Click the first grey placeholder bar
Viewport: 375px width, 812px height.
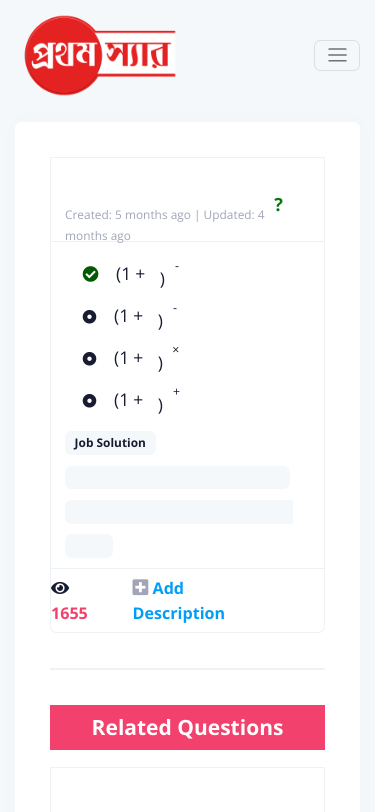(177, 477)
